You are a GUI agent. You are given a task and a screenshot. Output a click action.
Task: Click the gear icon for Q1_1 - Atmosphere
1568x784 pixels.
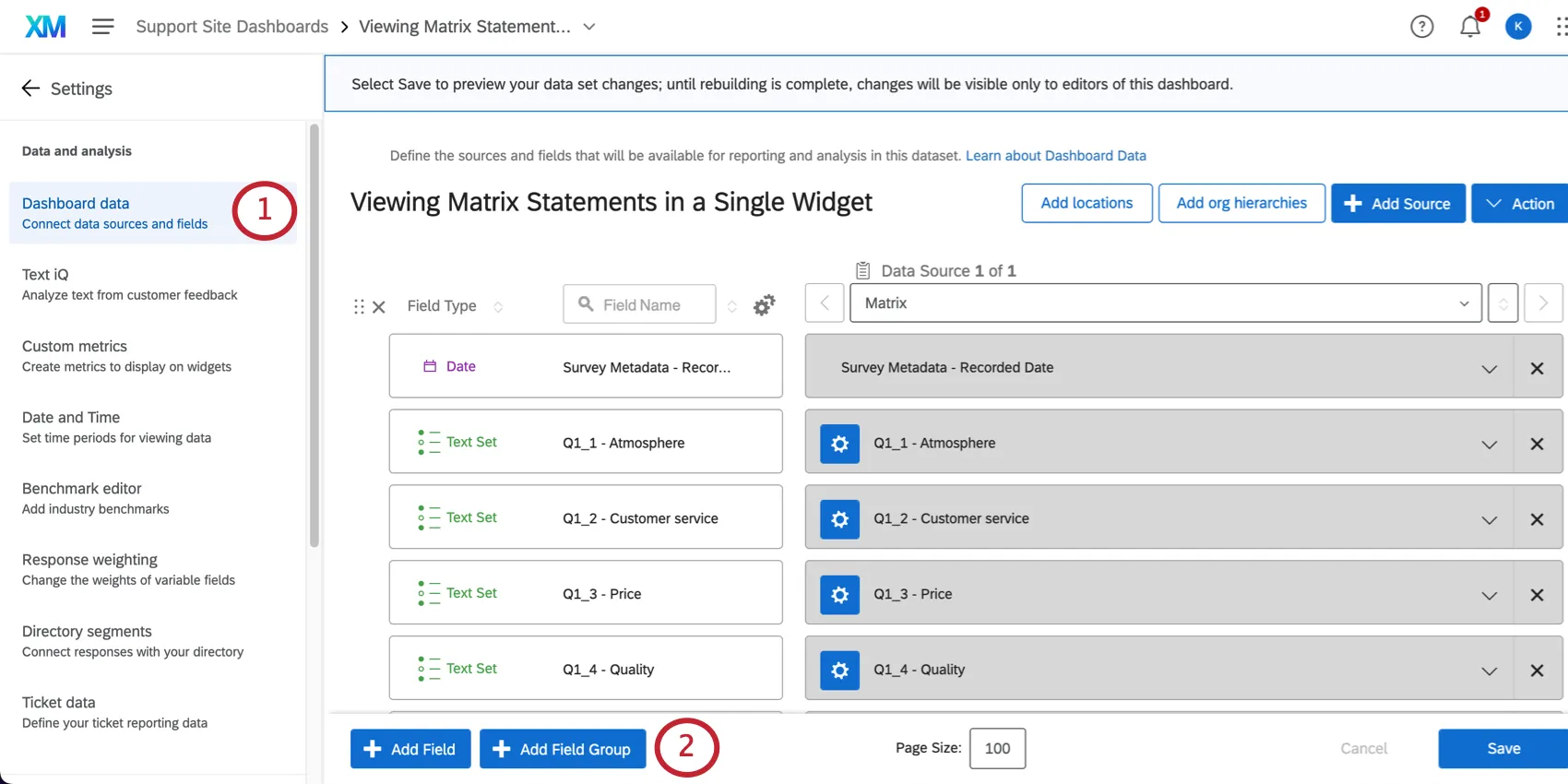coord(839,444)
